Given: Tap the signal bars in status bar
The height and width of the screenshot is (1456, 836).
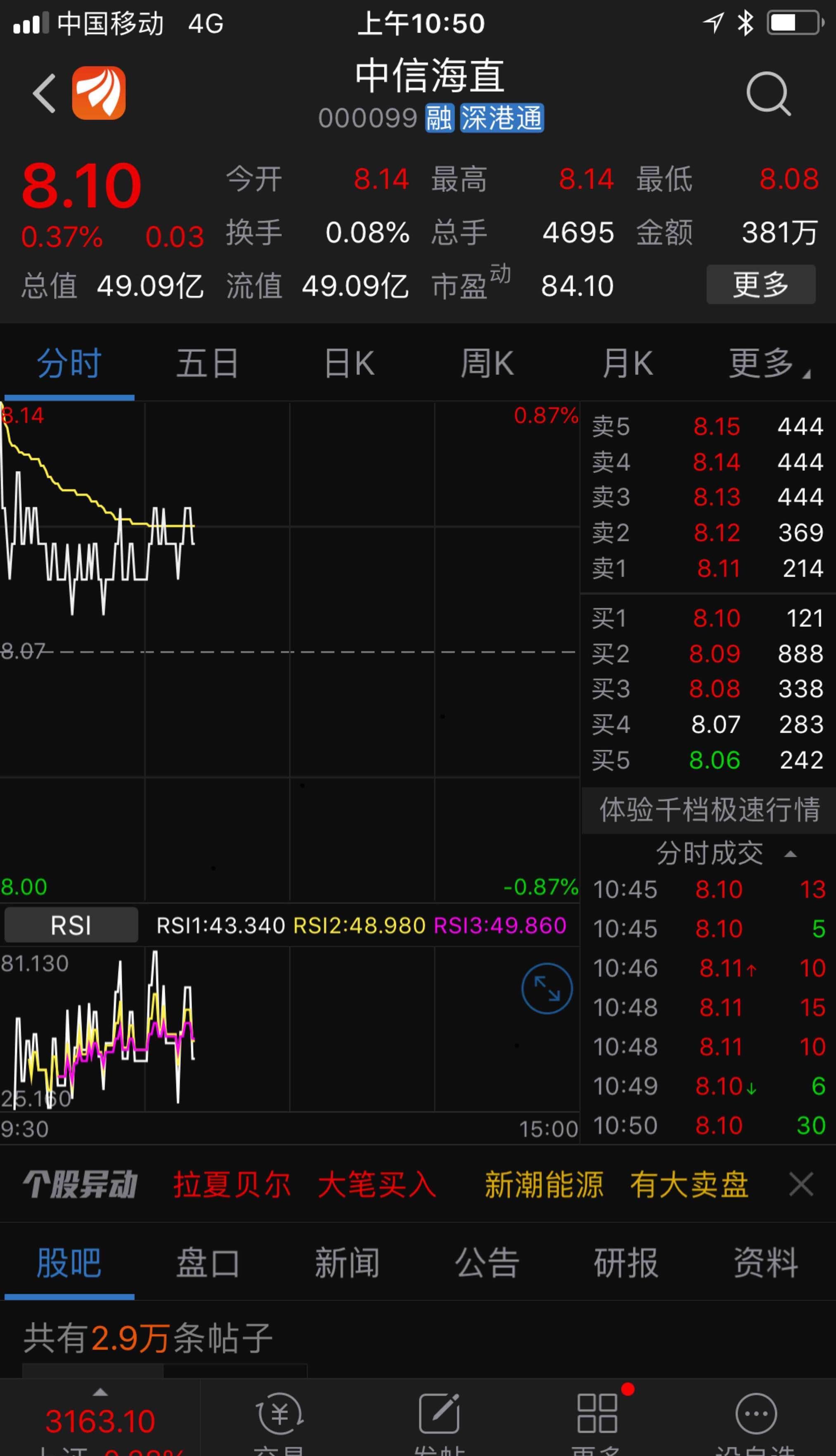Looking at the screenshot, I should (31, 24).
